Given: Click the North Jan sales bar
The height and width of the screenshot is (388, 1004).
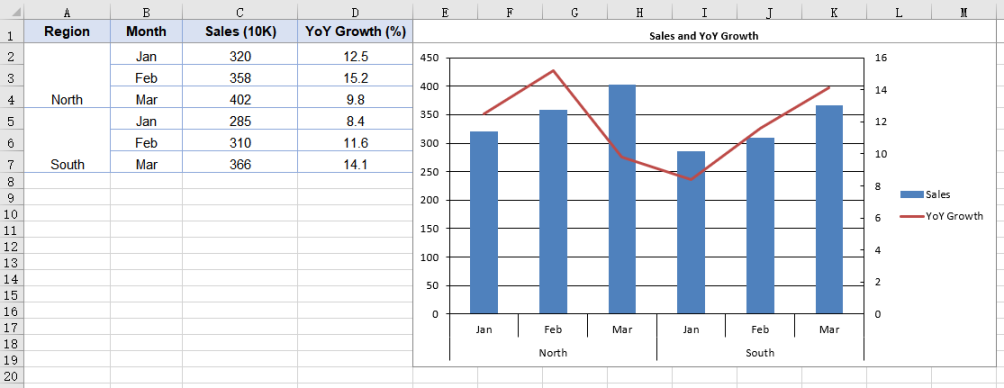Looking at the screenshot, I should pos(484,223).
